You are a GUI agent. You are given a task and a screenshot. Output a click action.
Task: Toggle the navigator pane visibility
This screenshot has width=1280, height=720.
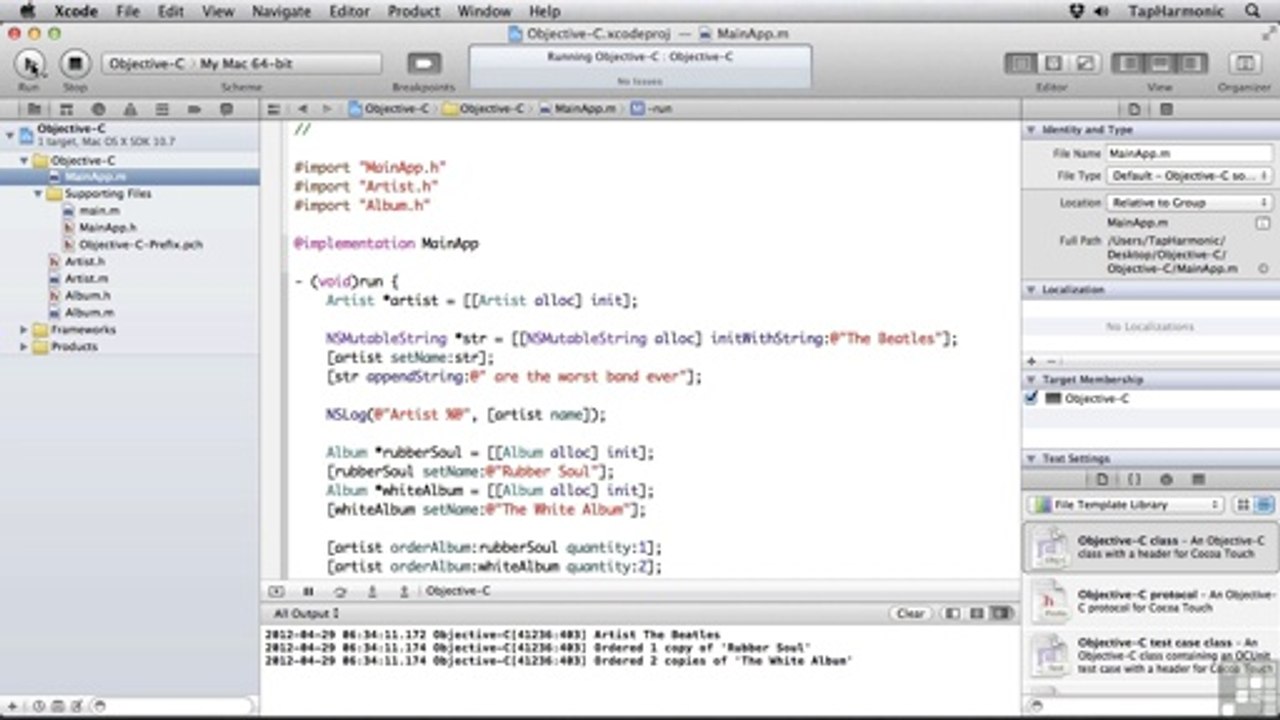1129,64
